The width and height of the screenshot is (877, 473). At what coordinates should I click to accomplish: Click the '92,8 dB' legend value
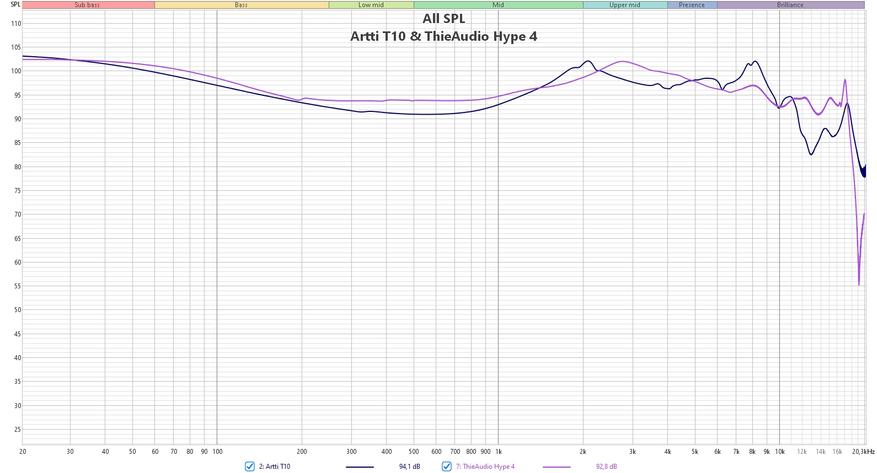[607, 466]
